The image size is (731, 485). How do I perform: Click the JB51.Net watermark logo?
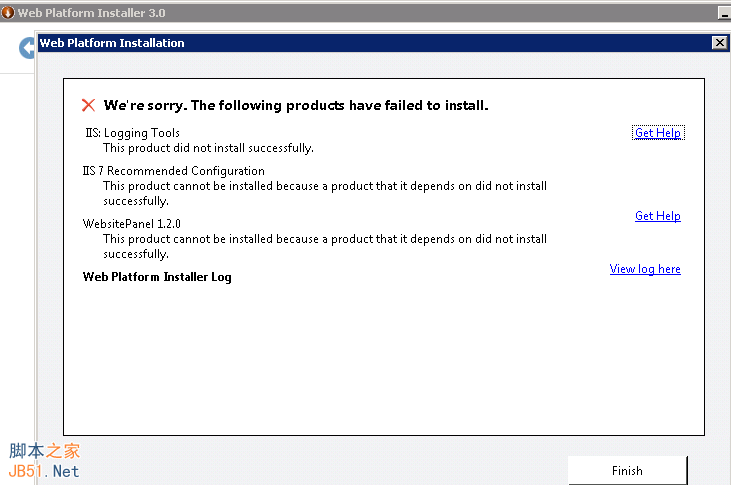pyautogui.click(x=43, y=462)
